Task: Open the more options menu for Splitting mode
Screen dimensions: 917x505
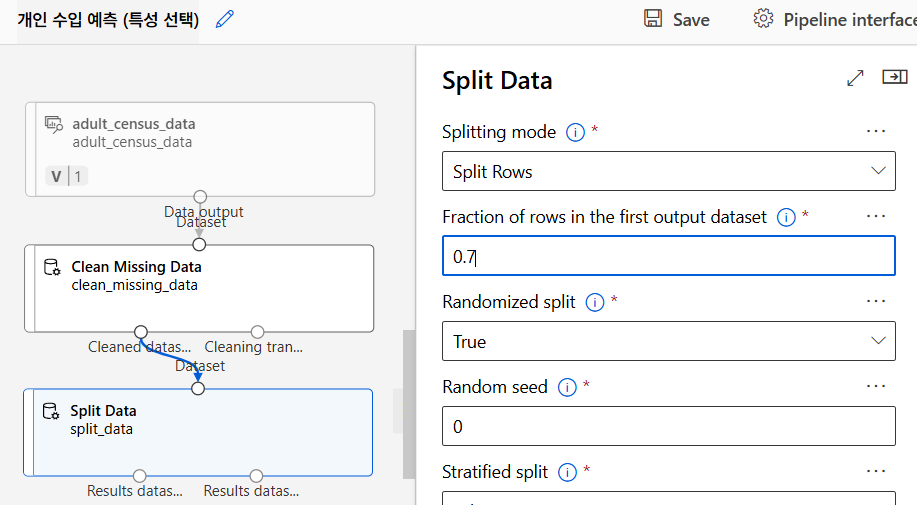Action: [876, 131]
